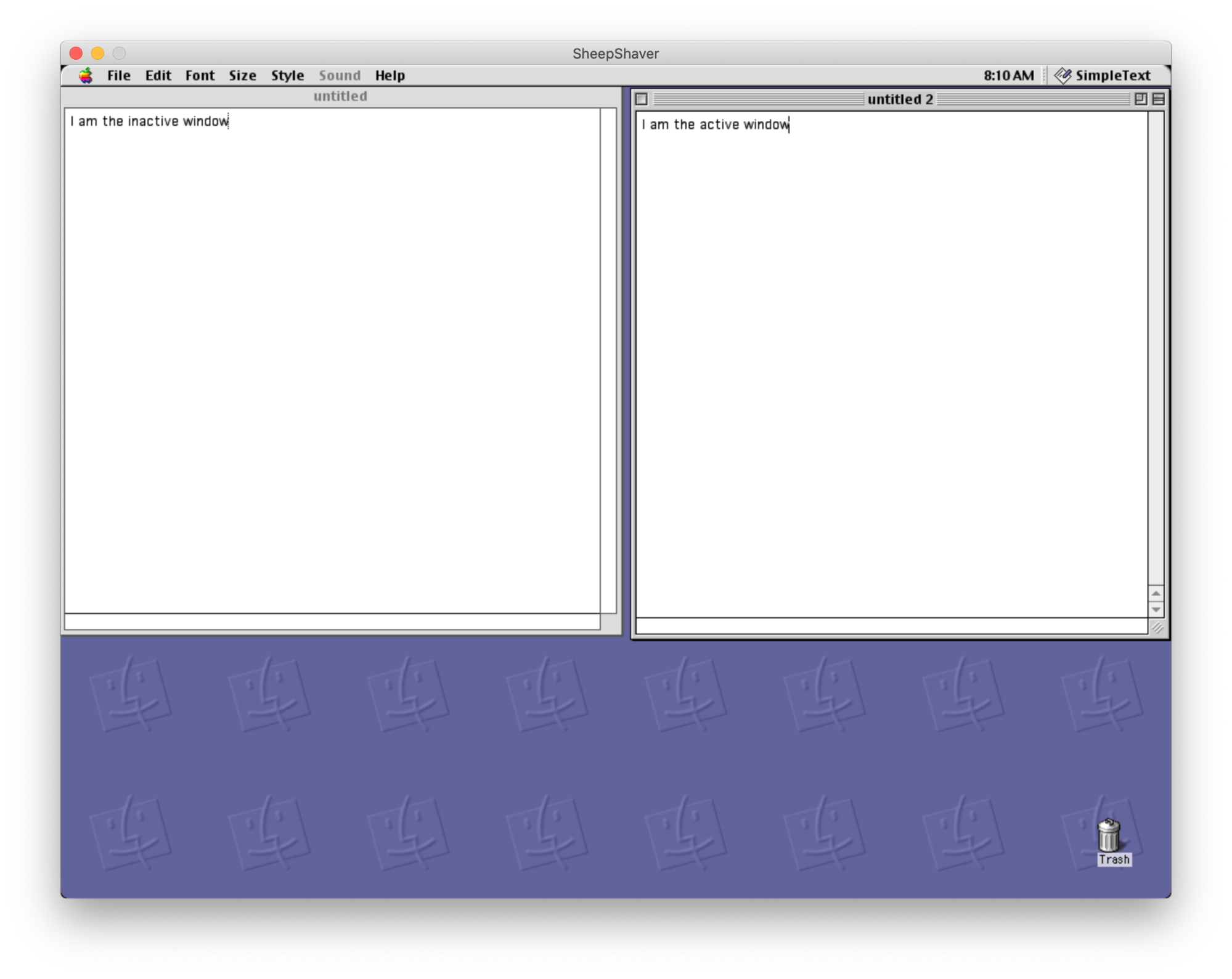1232x979 pixels.
Task: Click the expand zoom icon on untitled 2
Action: (x=1139, y=98)
